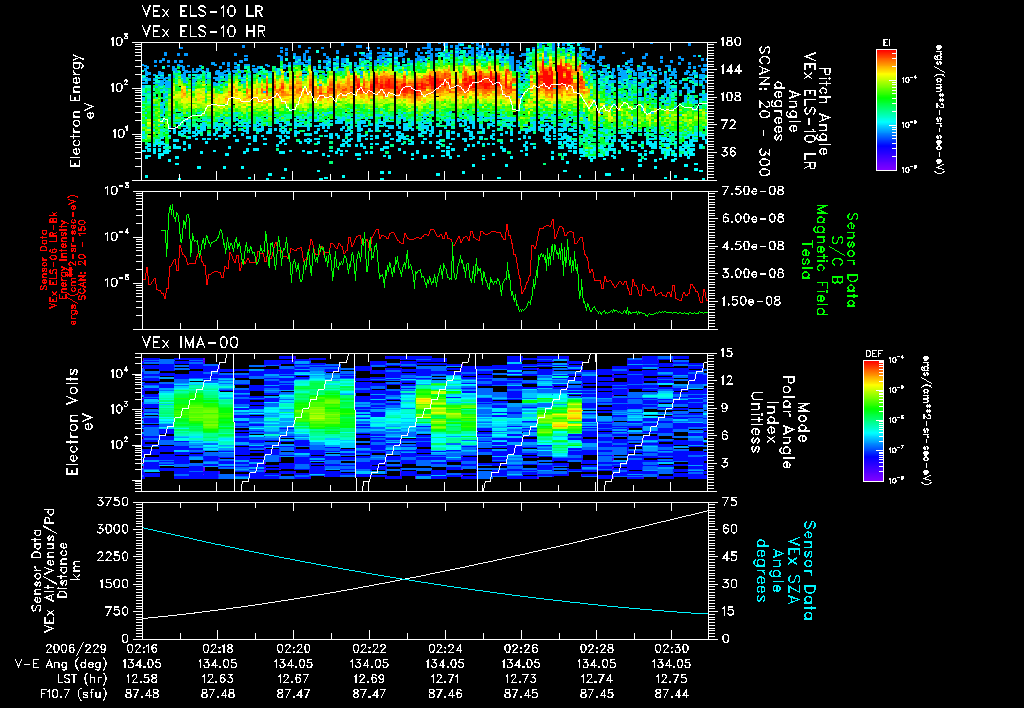This screenshot has width=1024, height=708.
Task: Click the 'V-E Ang (deg)' row label
Action: 61,664
